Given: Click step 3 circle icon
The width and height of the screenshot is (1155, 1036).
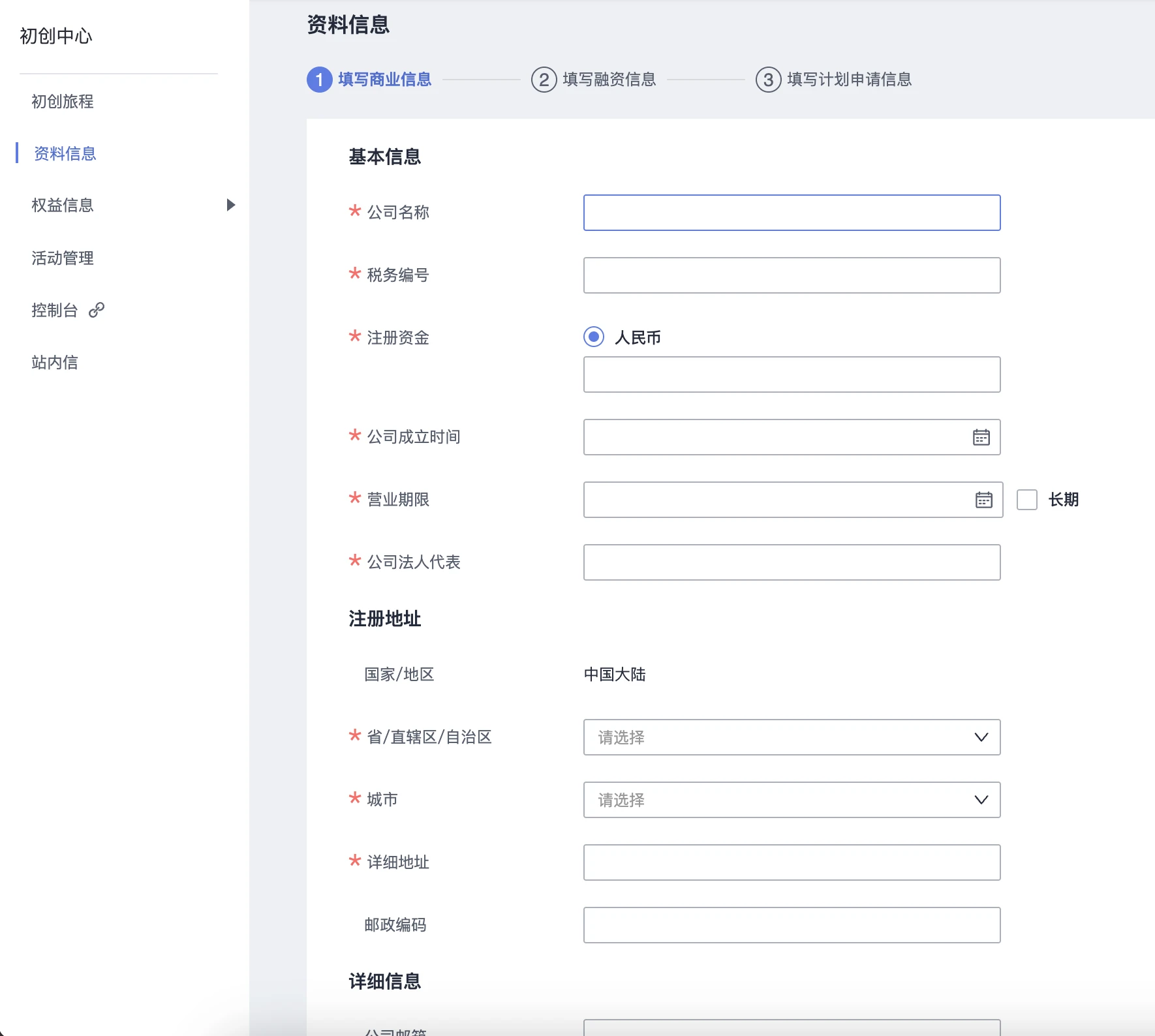Looking at the screenshot, I should tap(768, 80).
